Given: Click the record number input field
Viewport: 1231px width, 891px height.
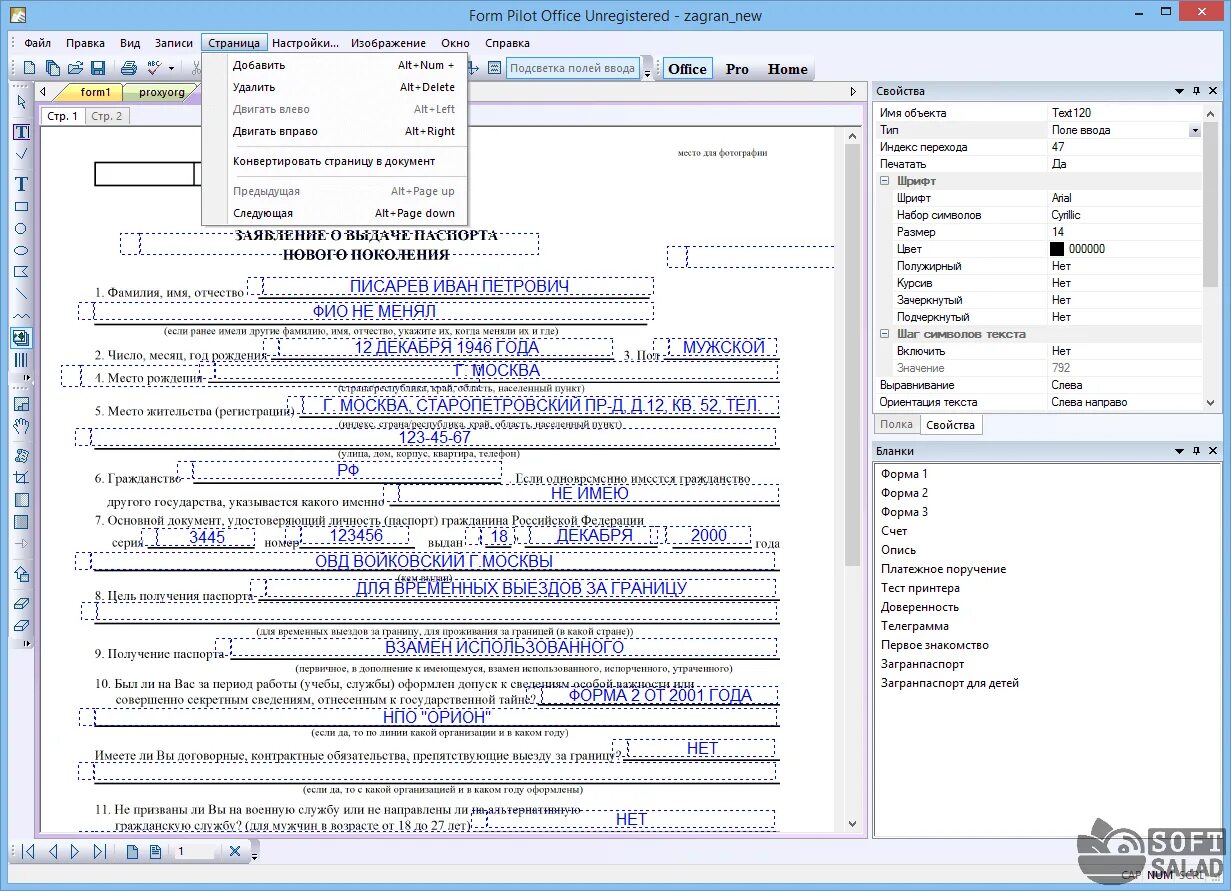Looking at the screenshot, I should click(x=195, y=852).
